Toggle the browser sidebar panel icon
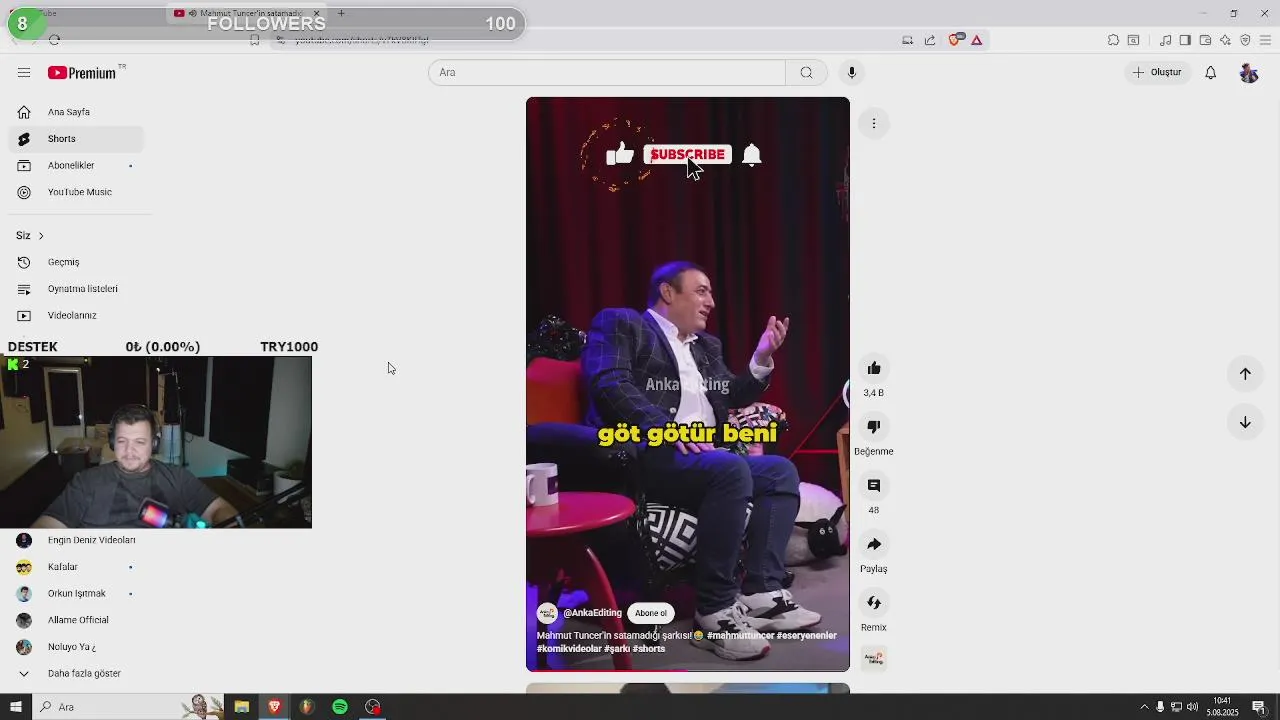 1185,40
